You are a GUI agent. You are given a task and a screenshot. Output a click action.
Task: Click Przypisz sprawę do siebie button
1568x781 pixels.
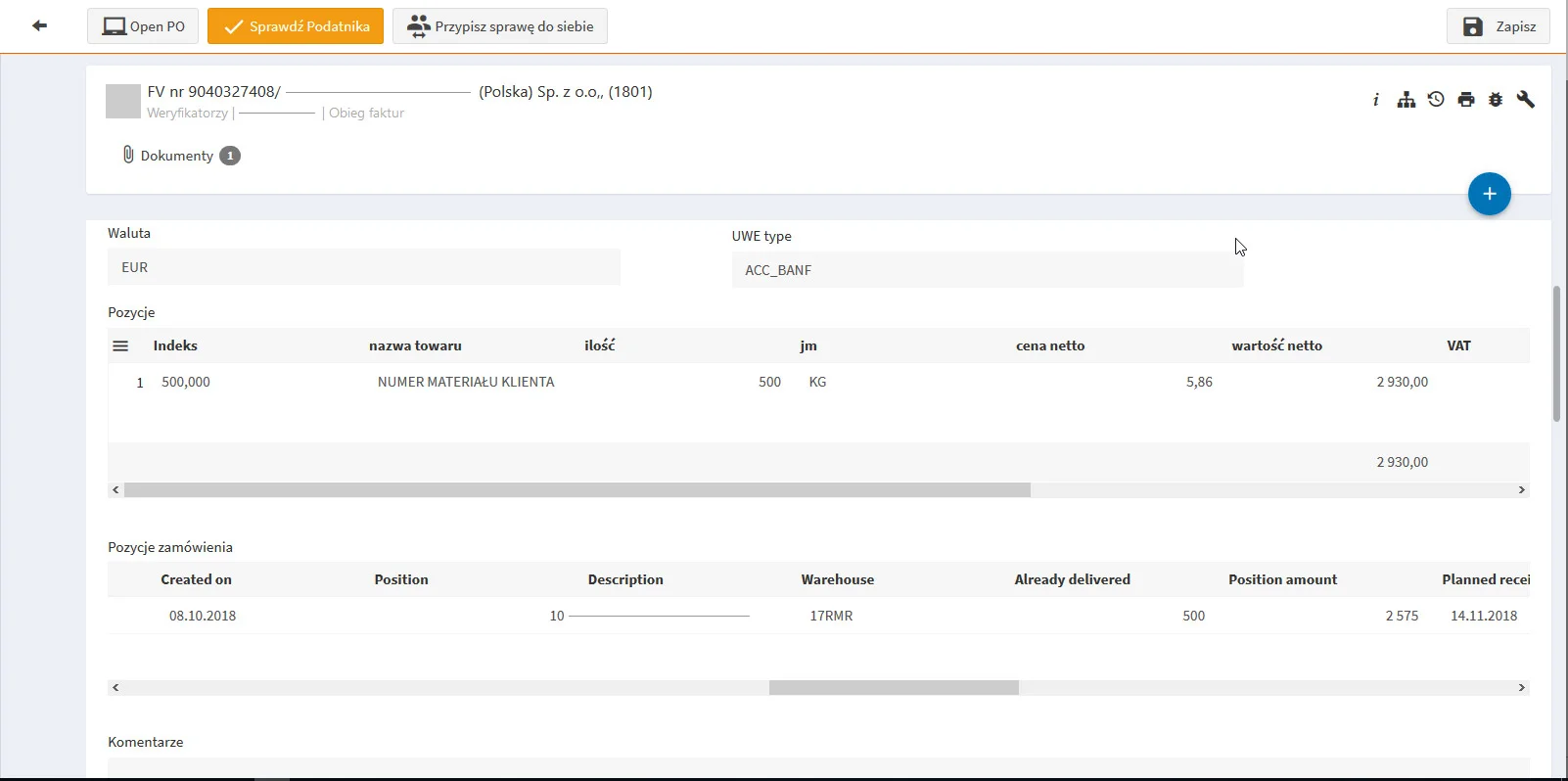(500, 26)
